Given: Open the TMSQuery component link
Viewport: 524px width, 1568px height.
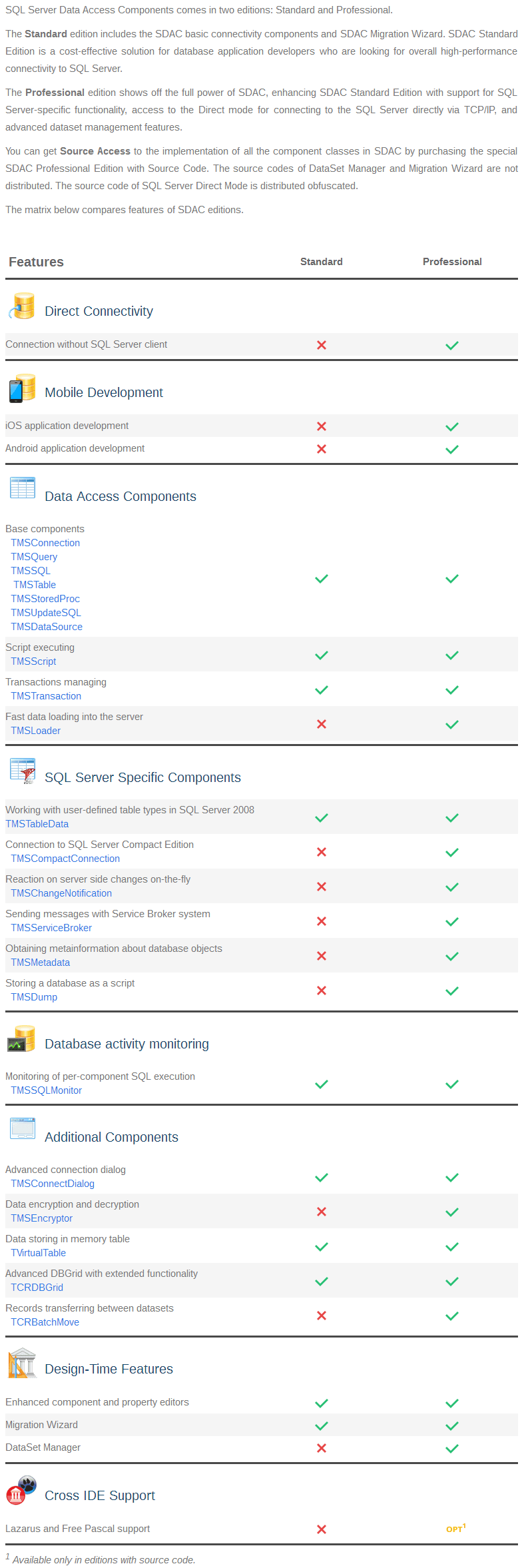Looking at the screenshot, I should (34, 557).
